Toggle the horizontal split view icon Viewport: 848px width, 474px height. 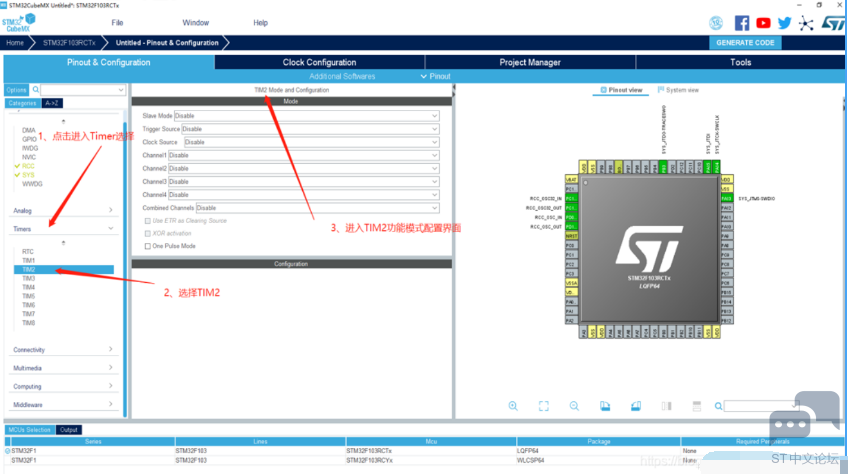[x=697, y=406]
